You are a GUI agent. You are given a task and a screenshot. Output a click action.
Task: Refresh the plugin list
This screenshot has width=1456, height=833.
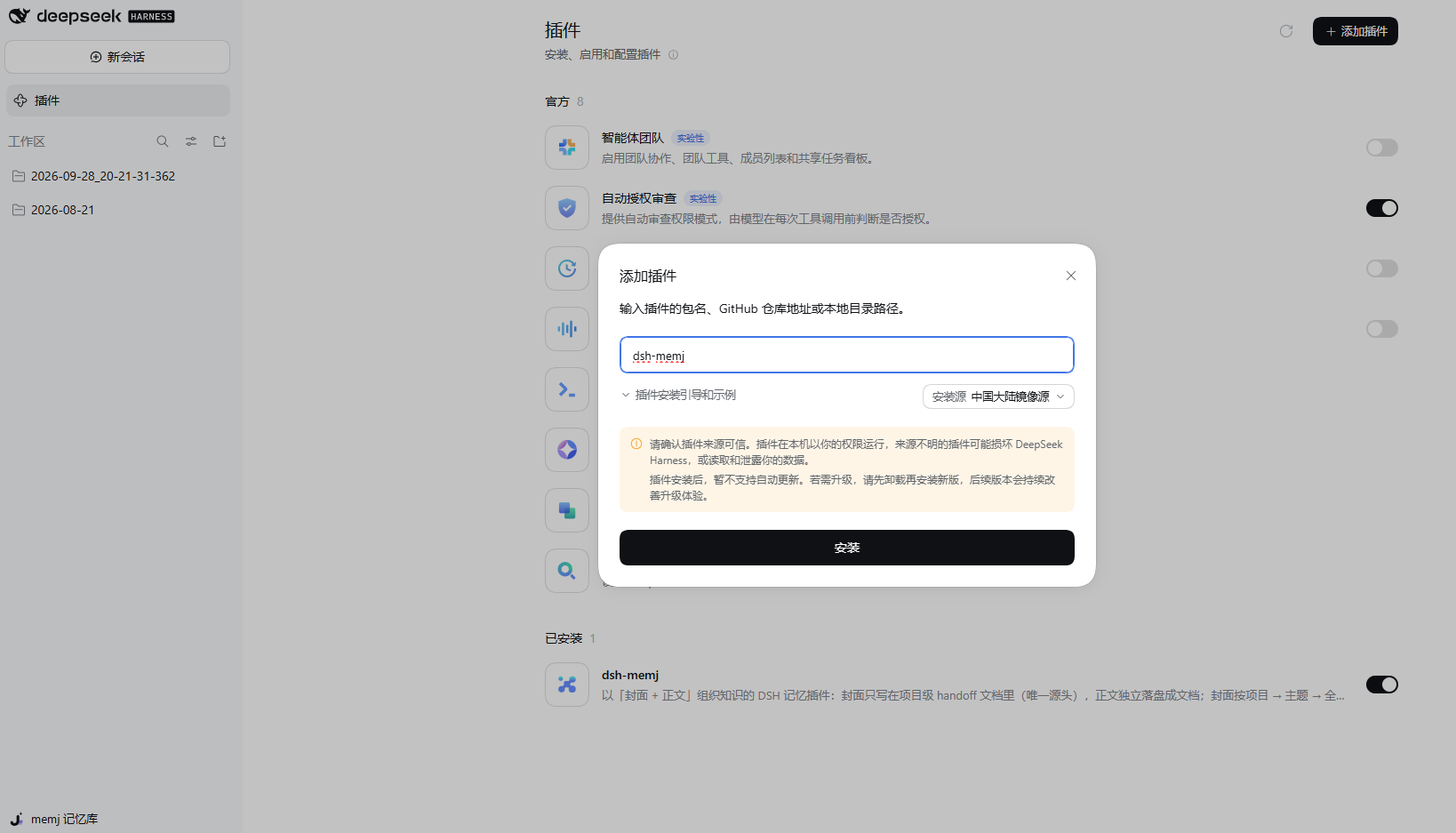(x=1286, y=31)
